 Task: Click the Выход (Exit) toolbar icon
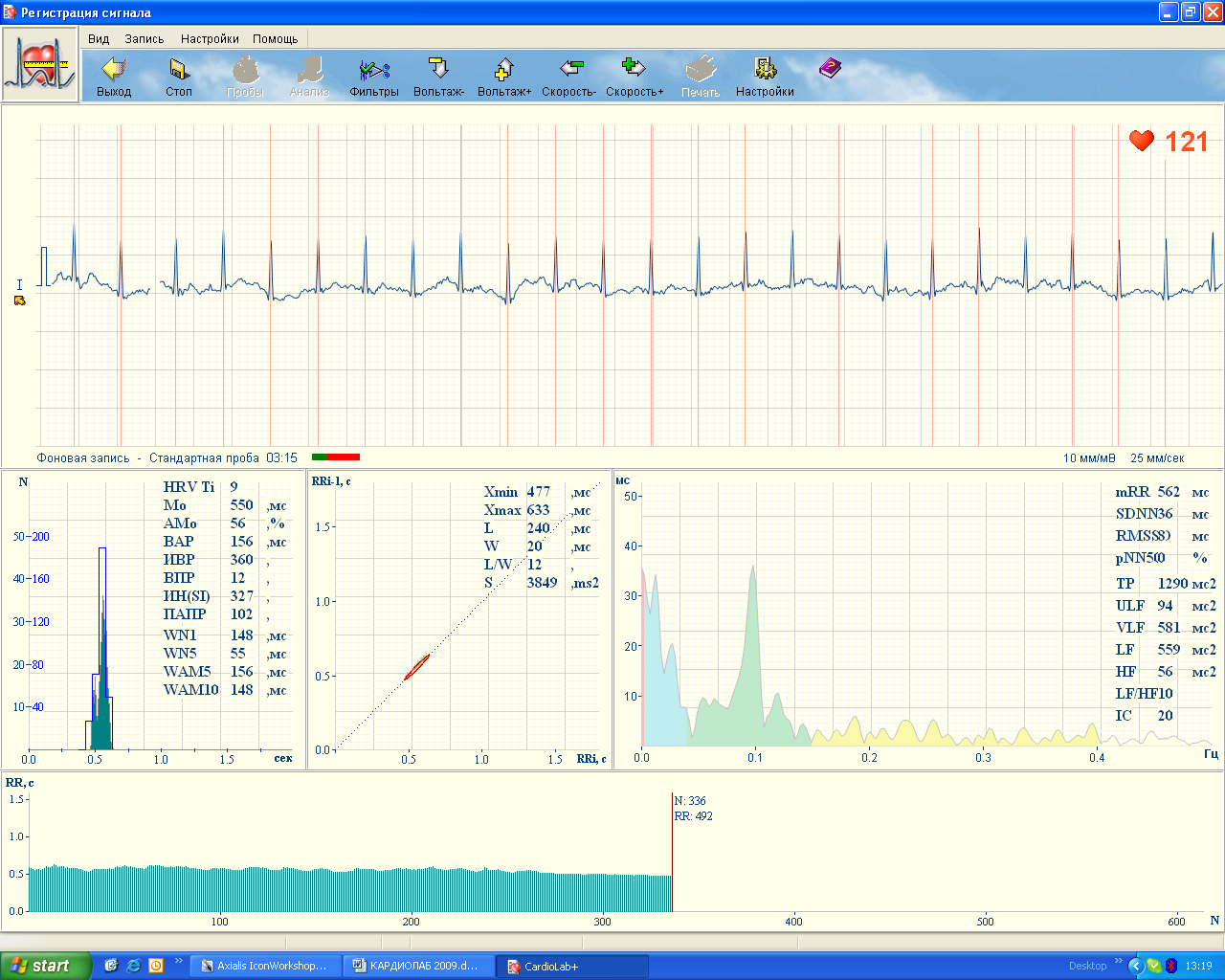tap(114, 77)
